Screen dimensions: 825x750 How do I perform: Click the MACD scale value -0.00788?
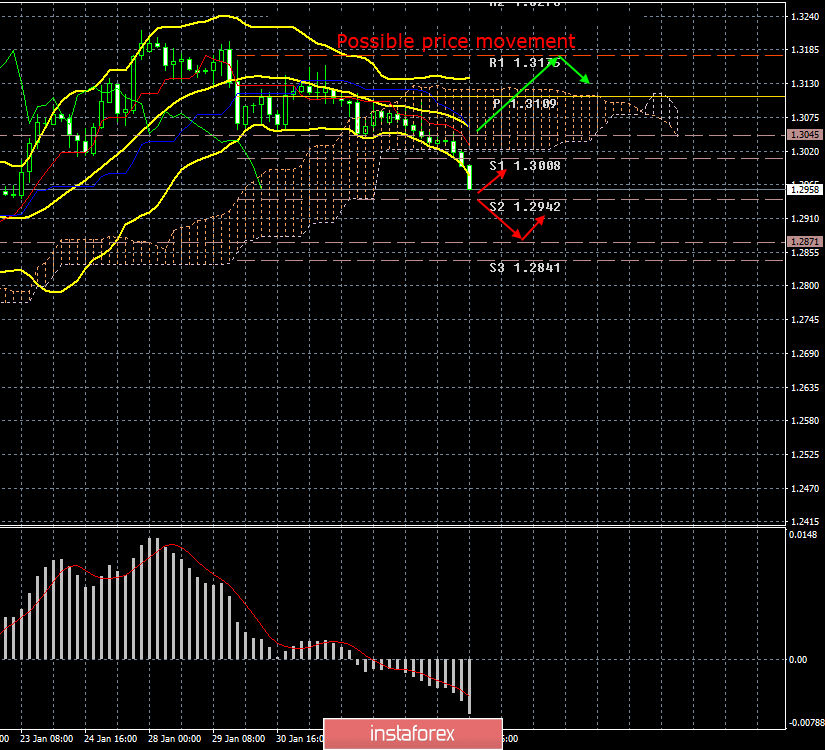[806, 723]
